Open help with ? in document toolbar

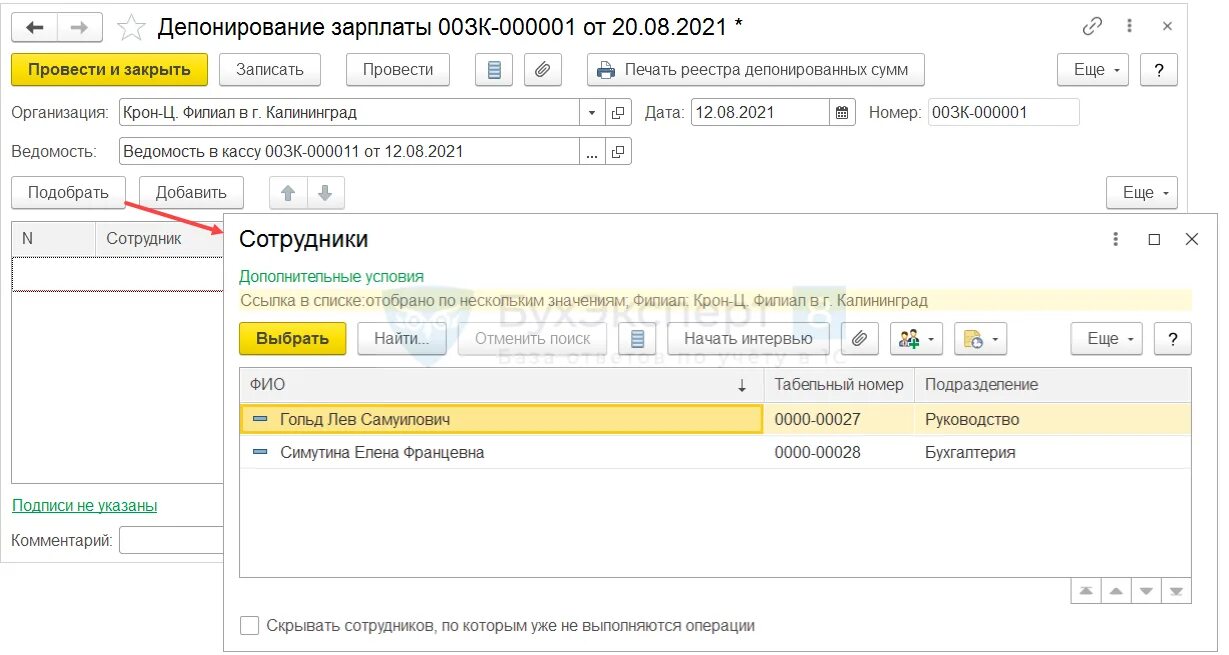(x=1159, y=70)
